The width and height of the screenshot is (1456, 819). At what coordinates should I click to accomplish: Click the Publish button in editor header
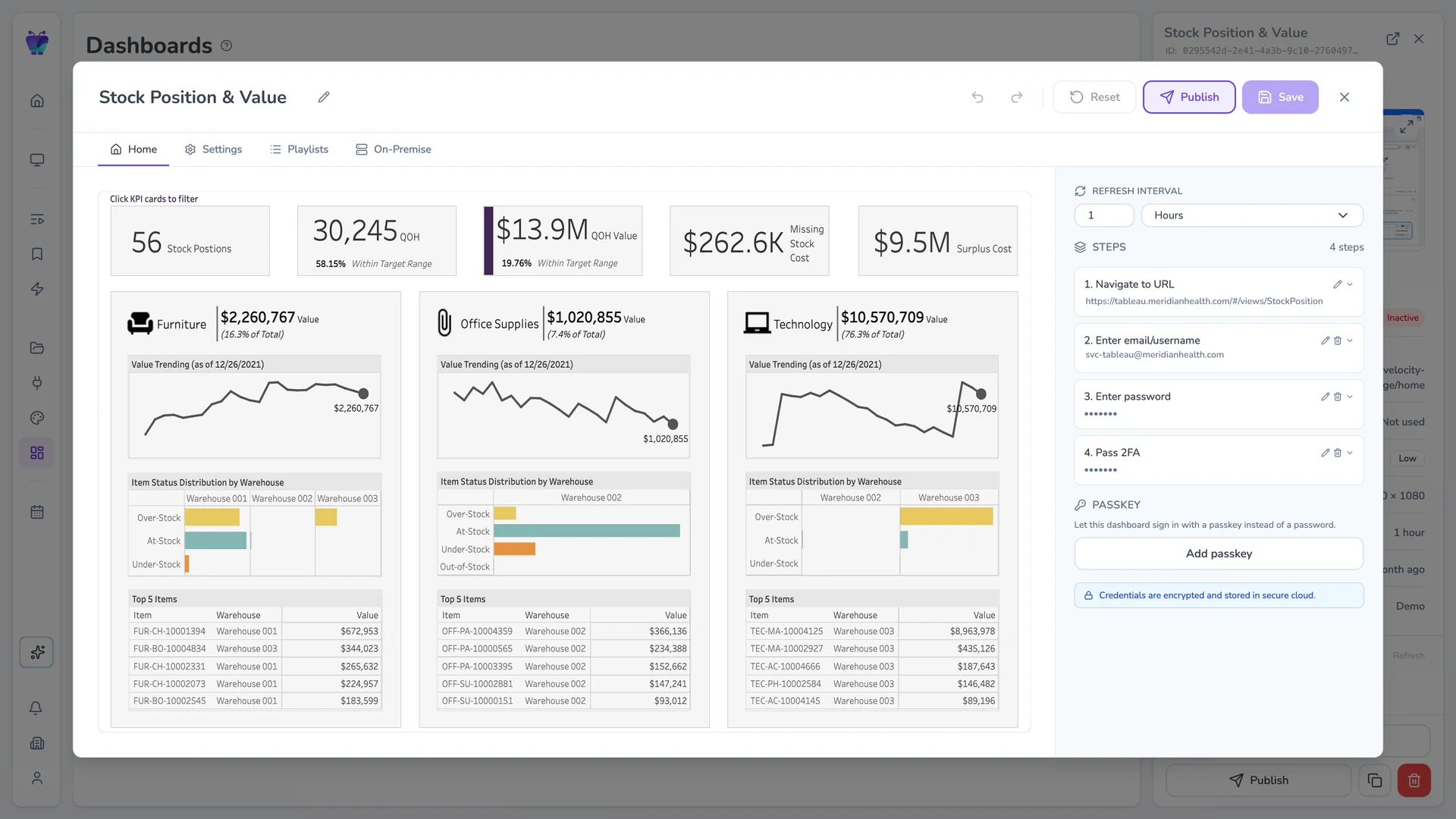[x=1189, y=97]
